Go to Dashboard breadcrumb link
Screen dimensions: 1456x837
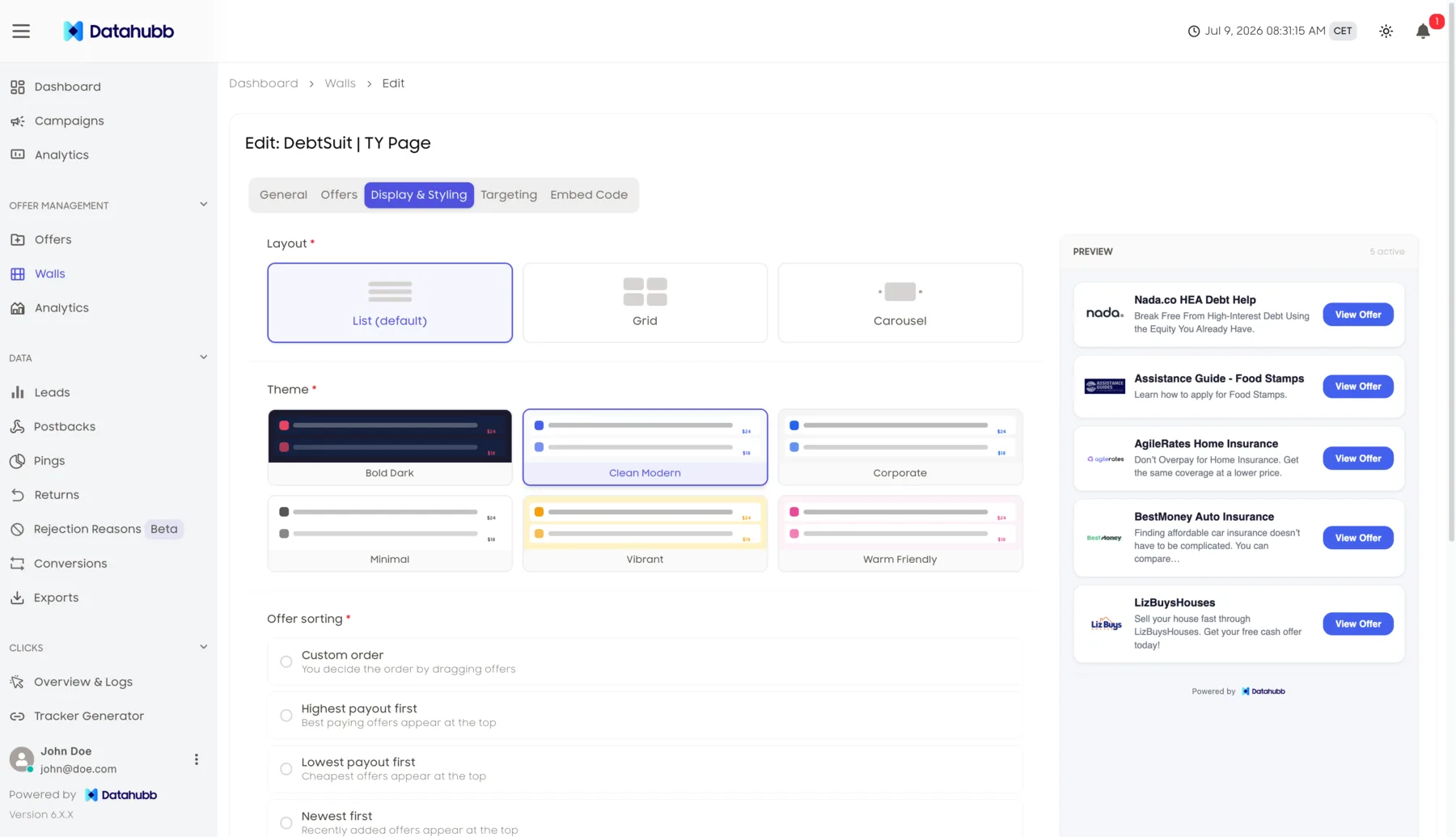[264, 83]
